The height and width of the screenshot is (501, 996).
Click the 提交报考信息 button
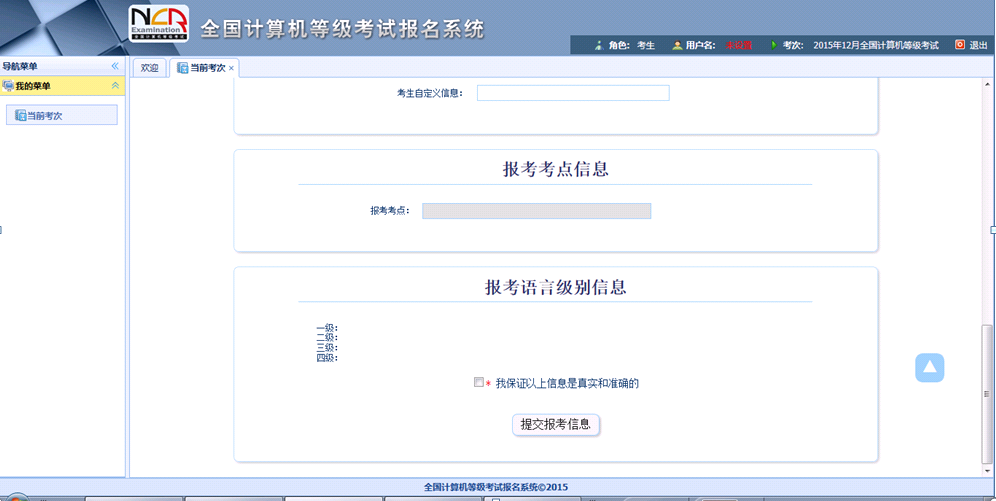[556, 424]
